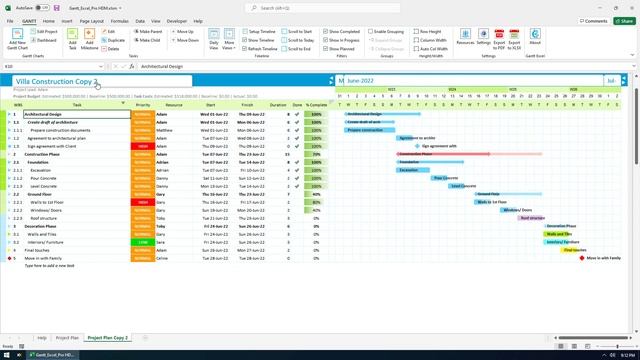Click Edit in the Tasks group
Screen dimensions: 640x360
coord(109,31)
